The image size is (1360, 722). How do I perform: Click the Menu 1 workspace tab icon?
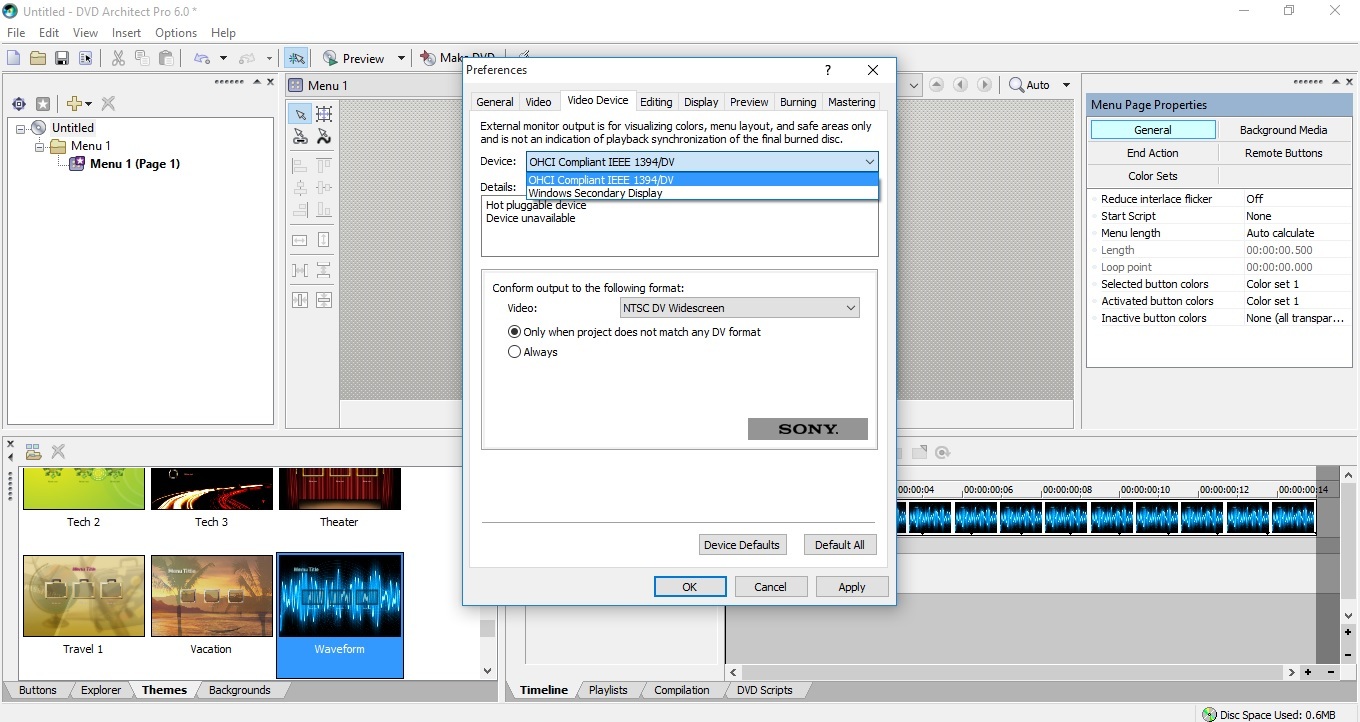pyautogui.click(x=296, y=85)
